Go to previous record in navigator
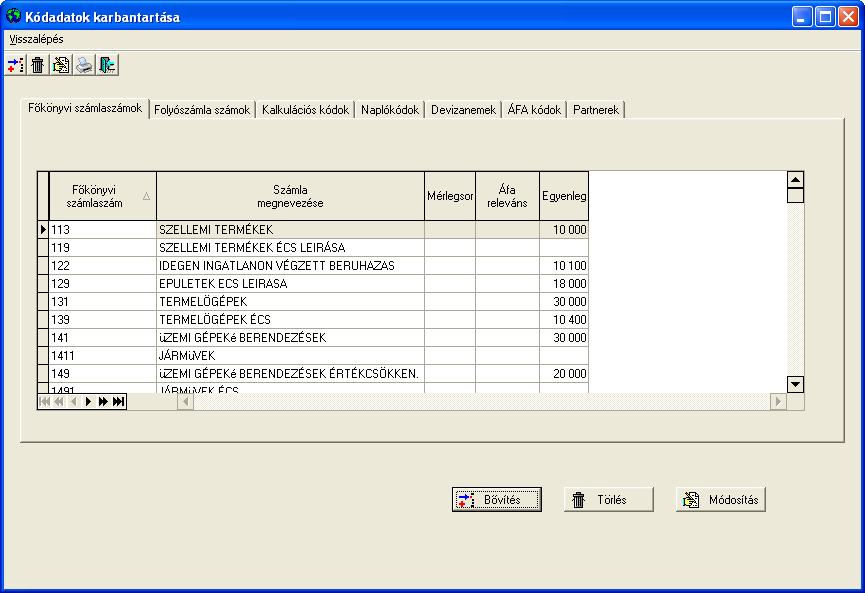 tap(73, 402)
